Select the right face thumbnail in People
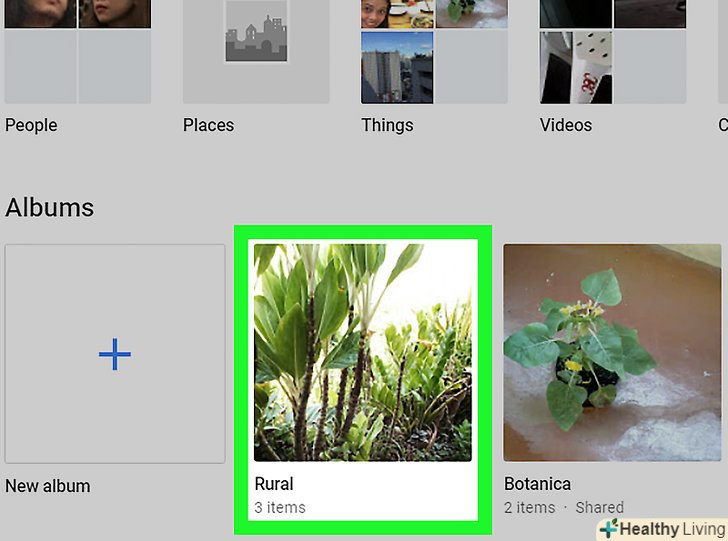Image resolution: width=728 pixels, height=541 pixels. (114, 13)
